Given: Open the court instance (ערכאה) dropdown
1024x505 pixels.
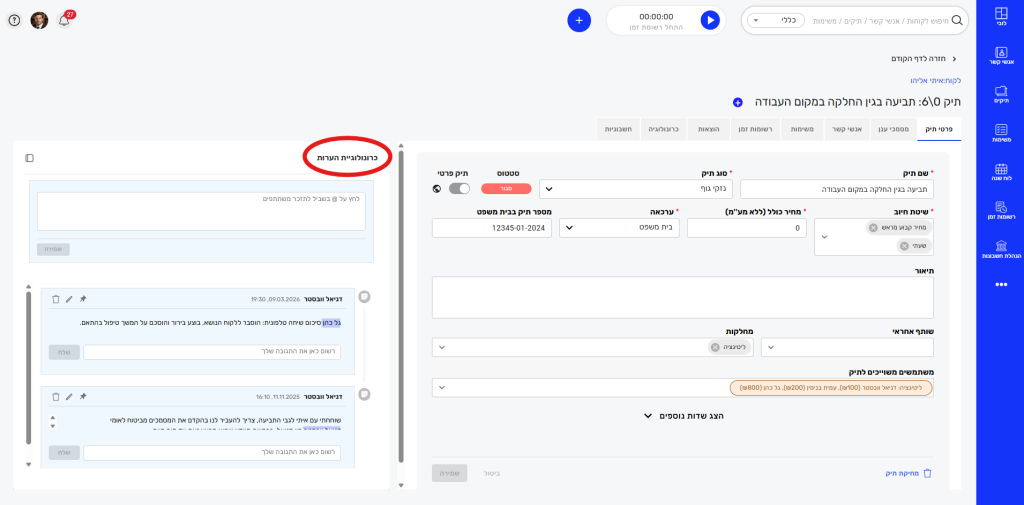Looking at the screenshot, I should (x=620, y=228).
